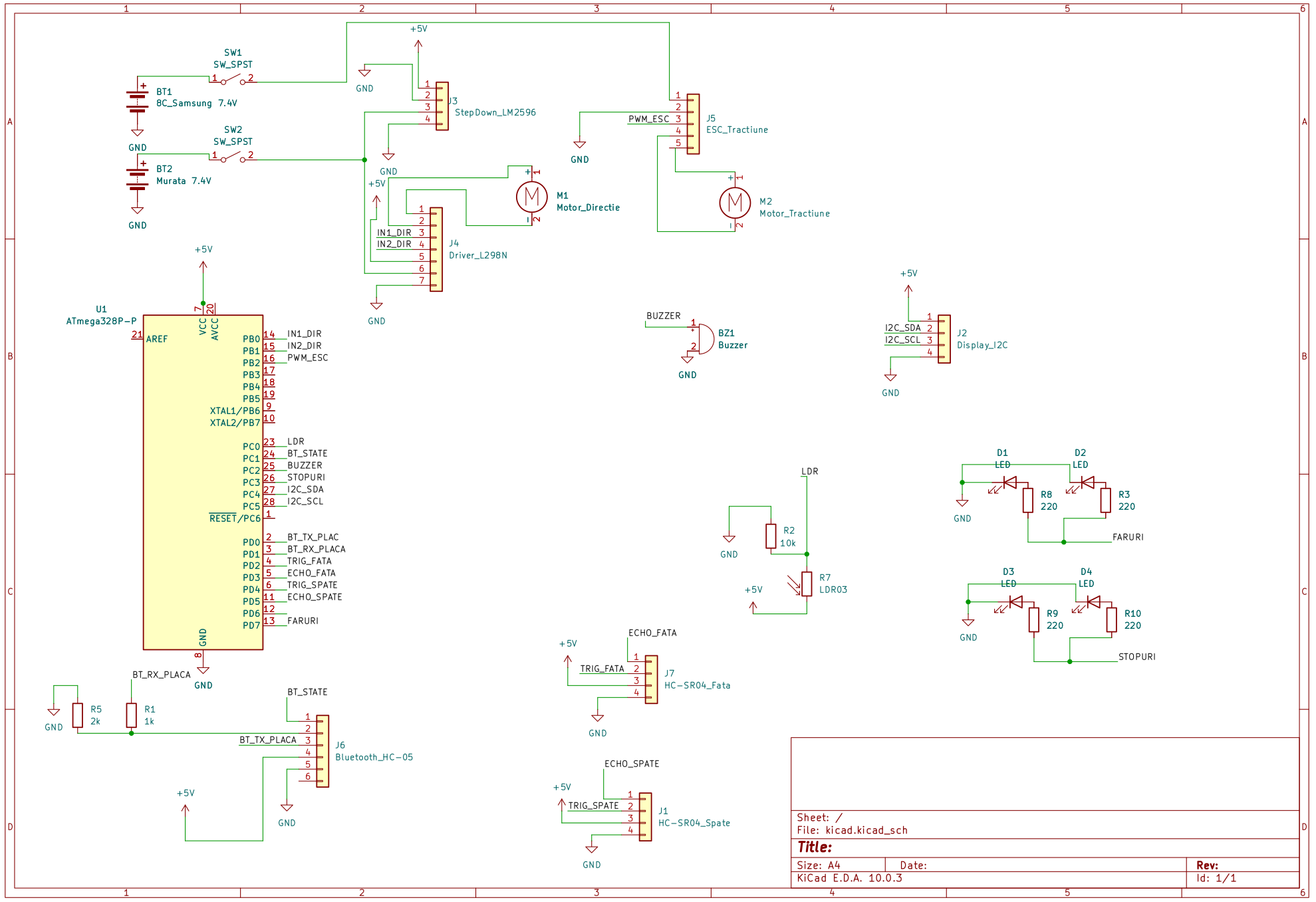
Task: Click the ECHO_FATA label above J7
Action: coord(652,633)
